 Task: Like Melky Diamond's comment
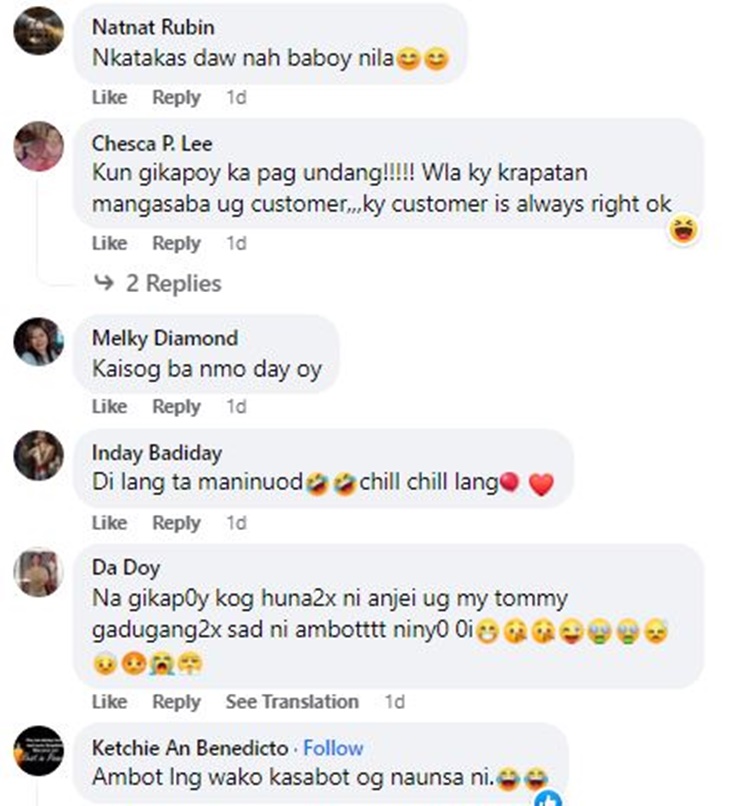pyautogui.click(x=109, y=407)
